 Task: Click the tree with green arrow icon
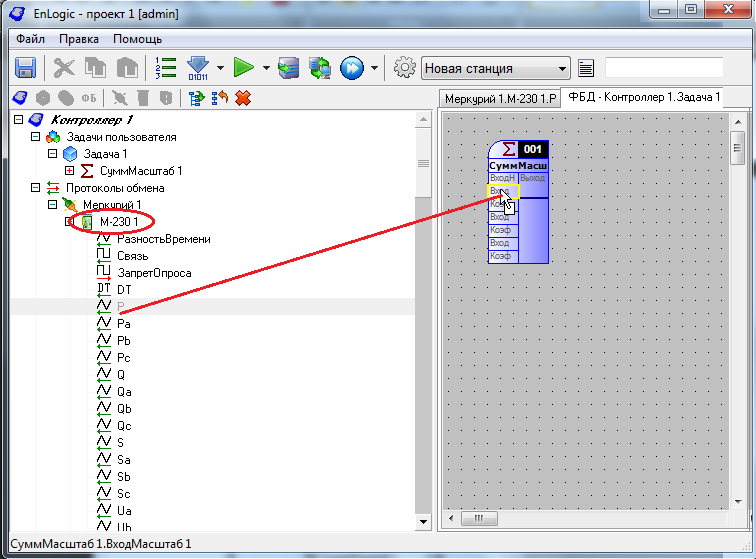[197, 98]
